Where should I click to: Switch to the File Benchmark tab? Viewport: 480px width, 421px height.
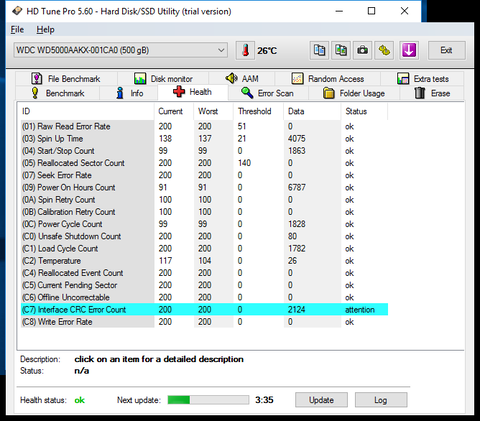[x=66, y=79]
